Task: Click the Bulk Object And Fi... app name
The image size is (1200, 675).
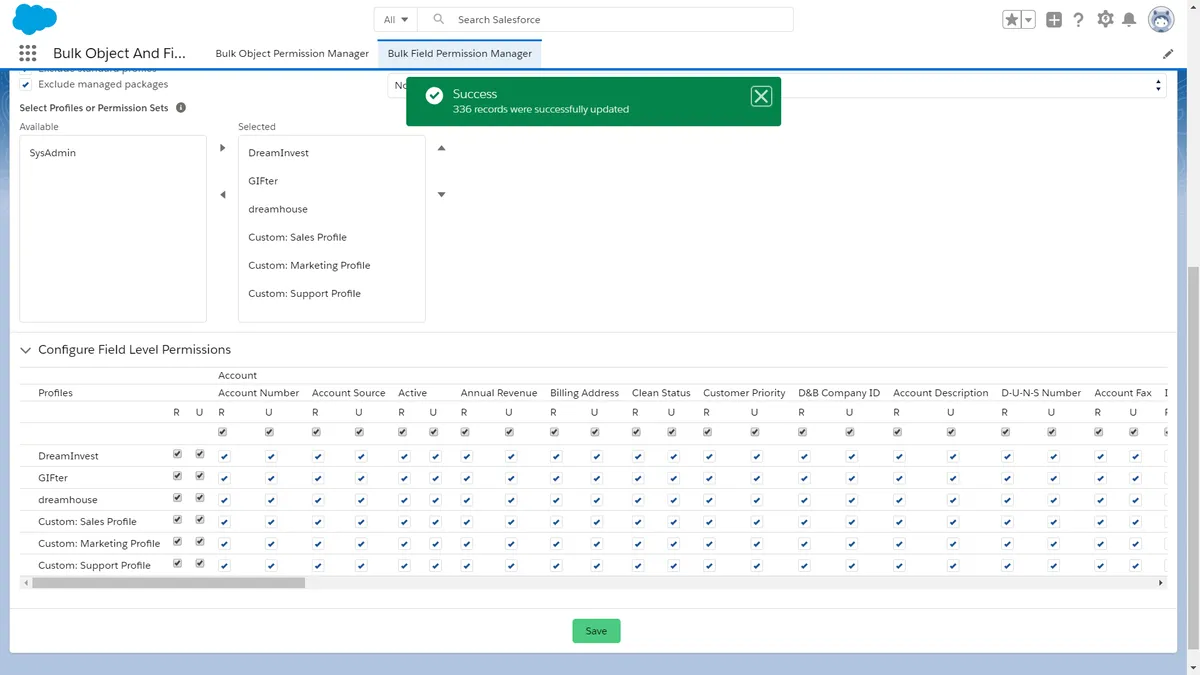Action: [119, 53]
